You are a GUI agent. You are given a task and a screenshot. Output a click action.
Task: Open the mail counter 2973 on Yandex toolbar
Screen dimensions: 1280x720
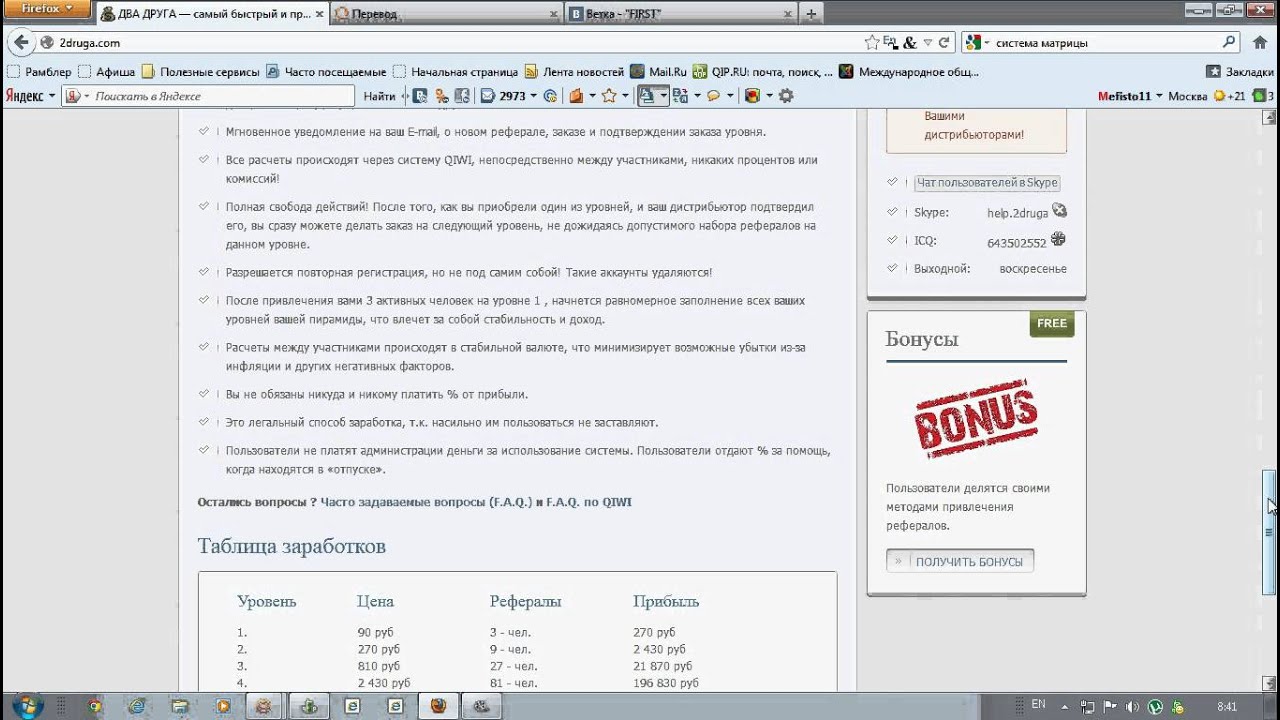coord(510,96)
